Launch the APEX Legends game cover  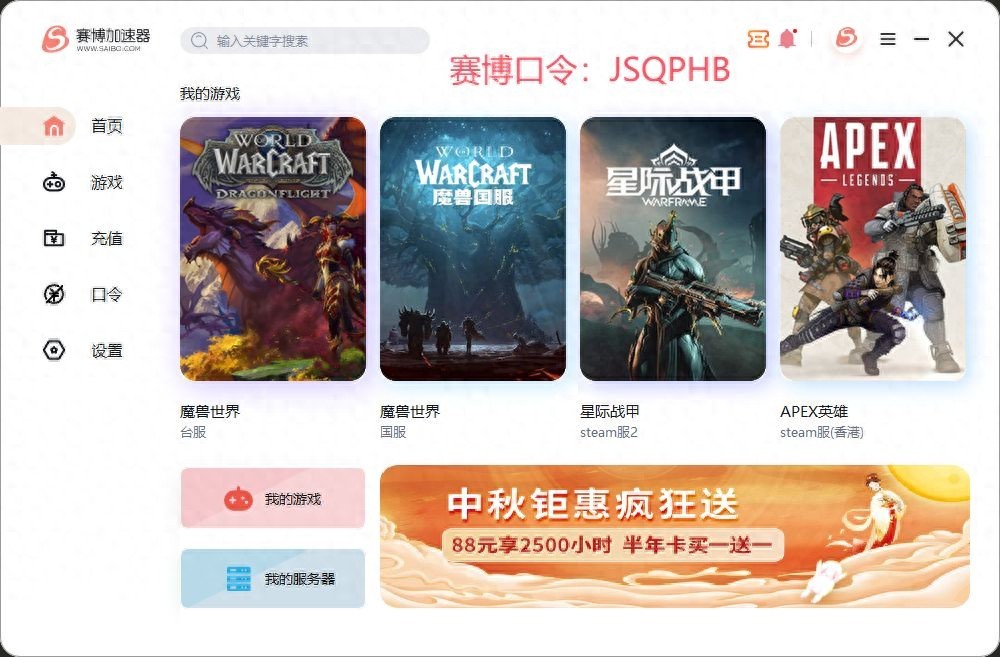pos(872,249)
